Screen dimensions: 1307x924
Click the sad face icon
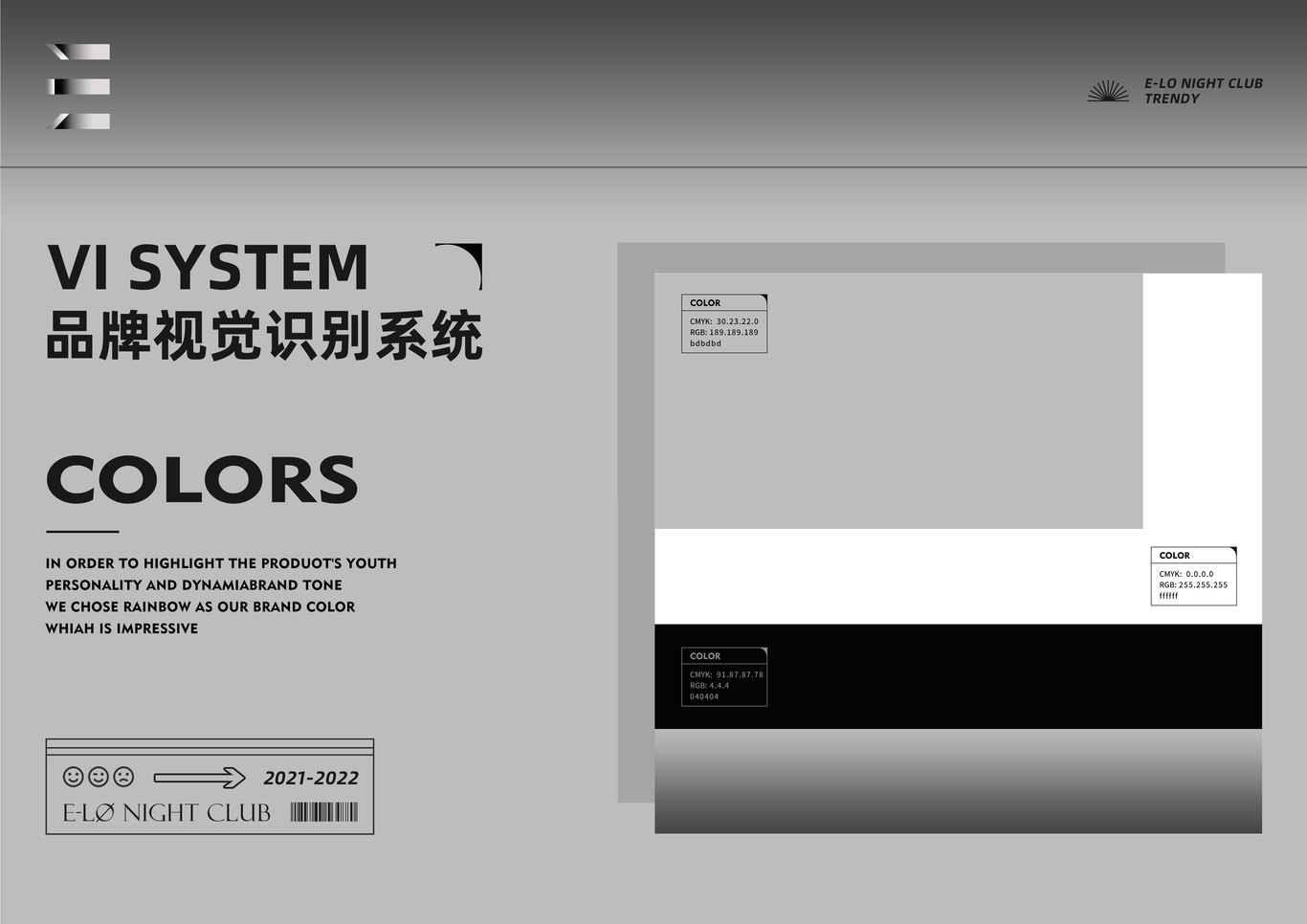click(124, 777)
